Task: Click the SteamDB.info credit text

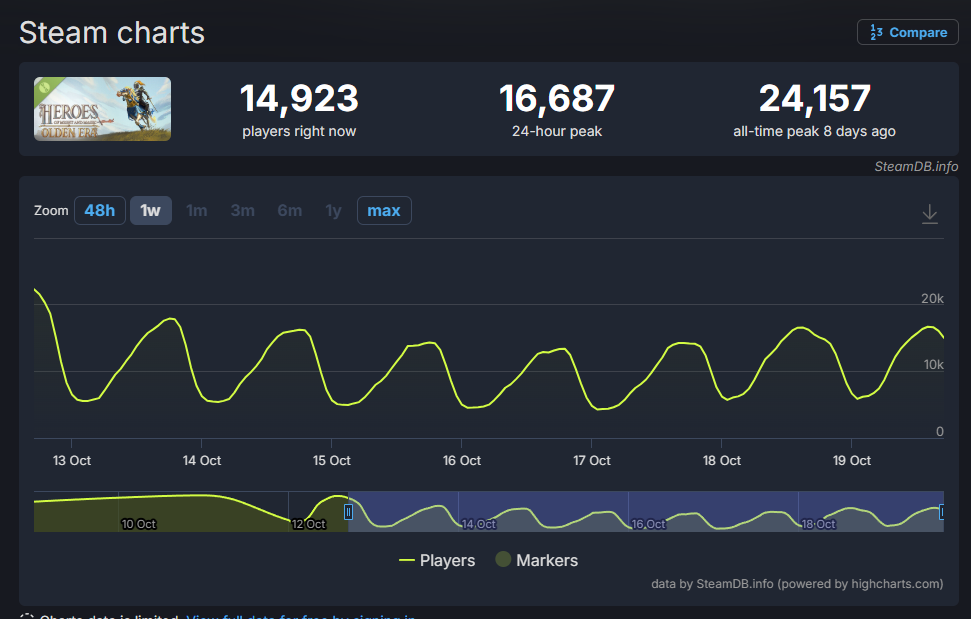Action: tap(916, 167)
